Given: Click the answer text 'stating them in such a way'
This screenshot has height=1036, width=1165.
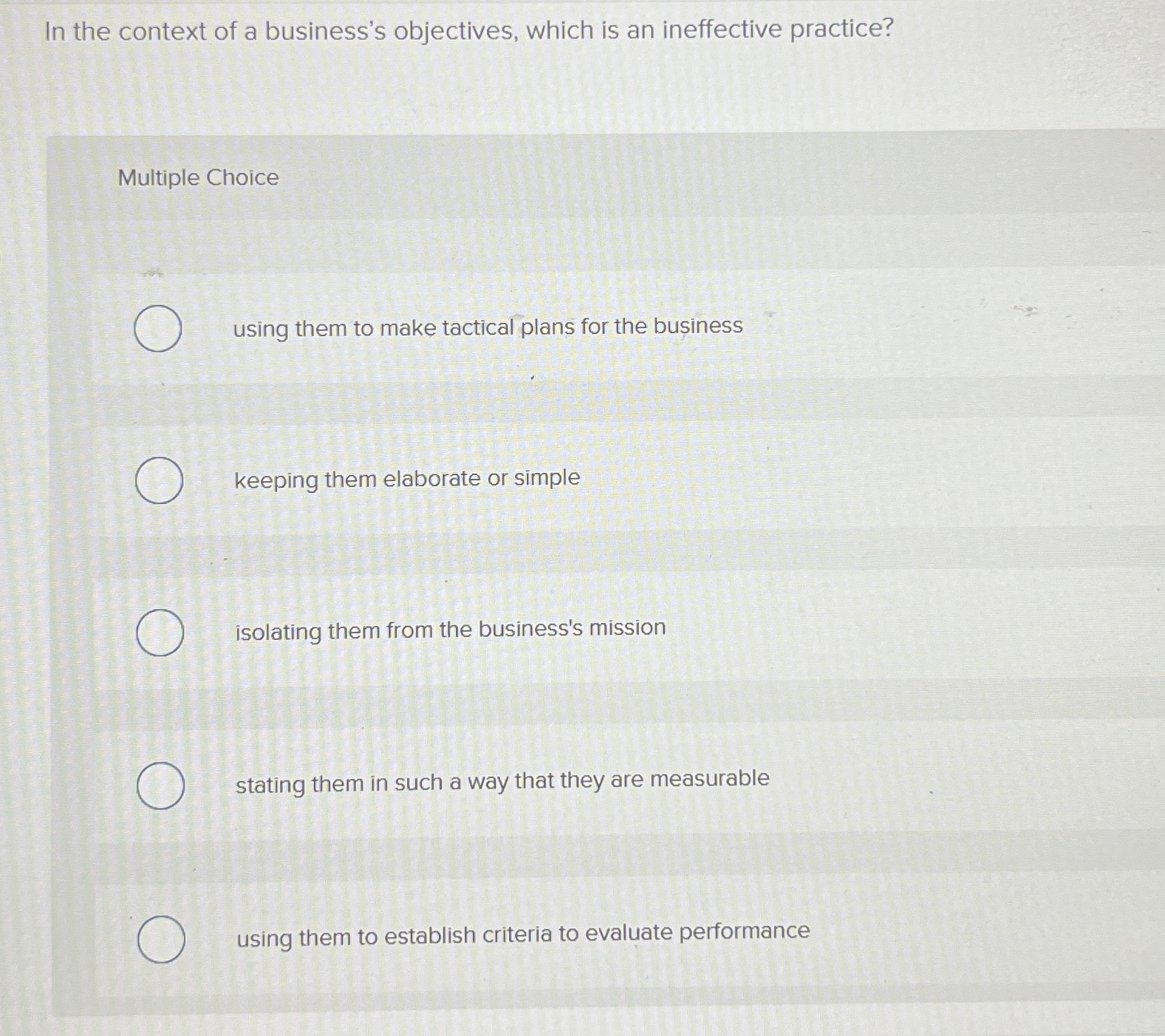Looking at the screenshot, I should pyautogui.click(x=502, y=781).
